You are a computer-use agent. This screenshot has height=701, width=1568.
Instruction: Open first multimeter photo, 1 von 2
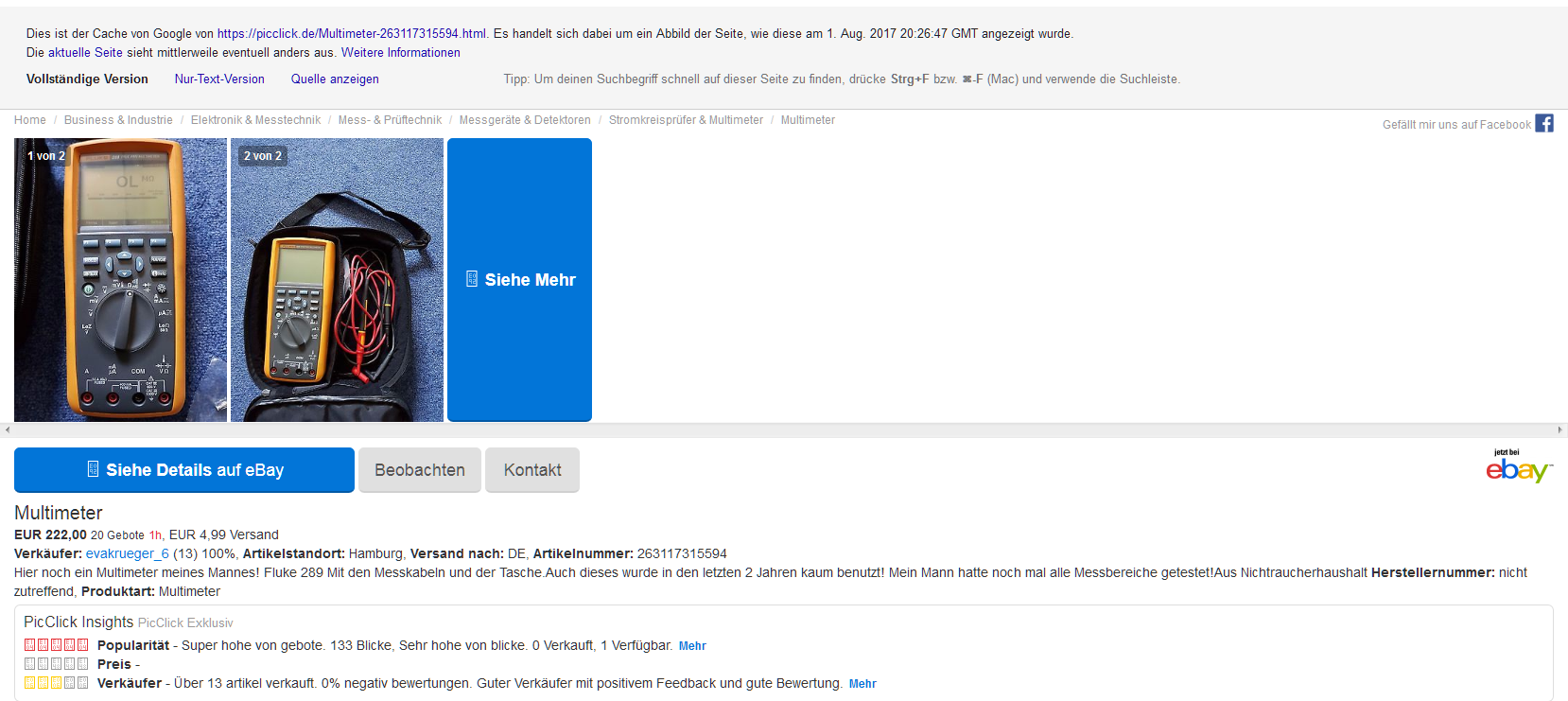(120, 280)
